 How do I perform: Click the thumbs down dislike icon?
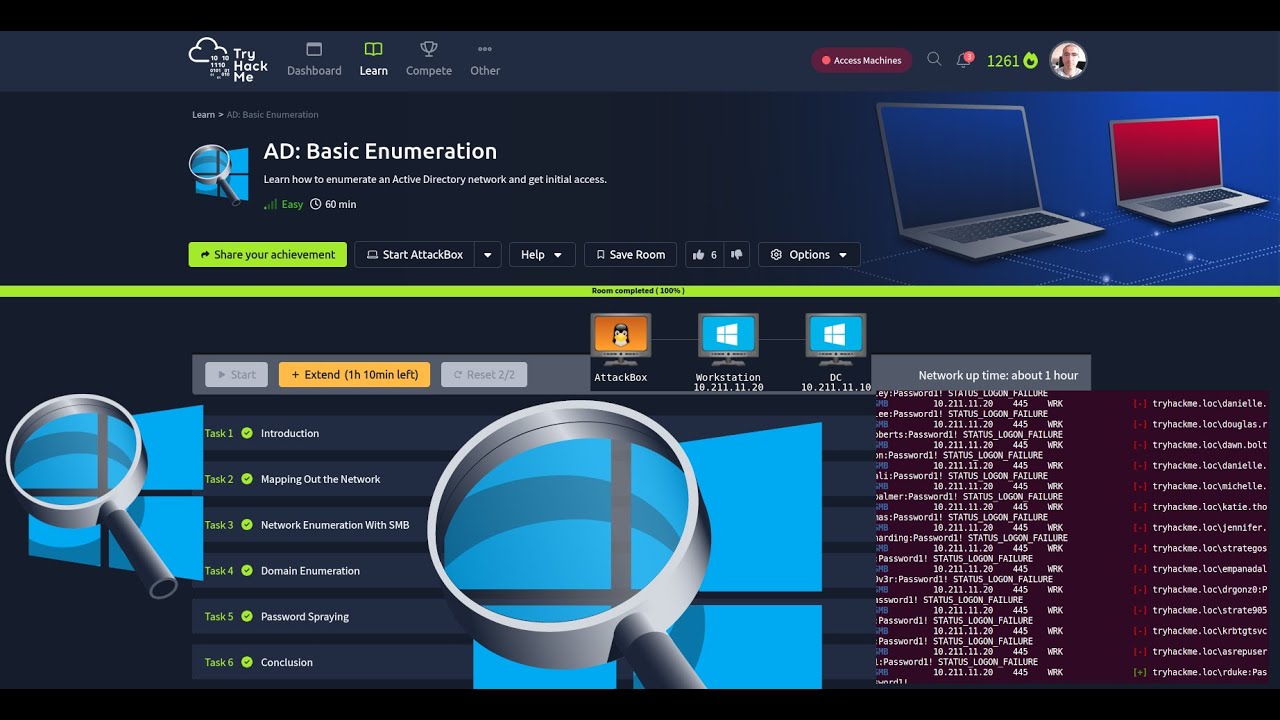pos(737,255)
